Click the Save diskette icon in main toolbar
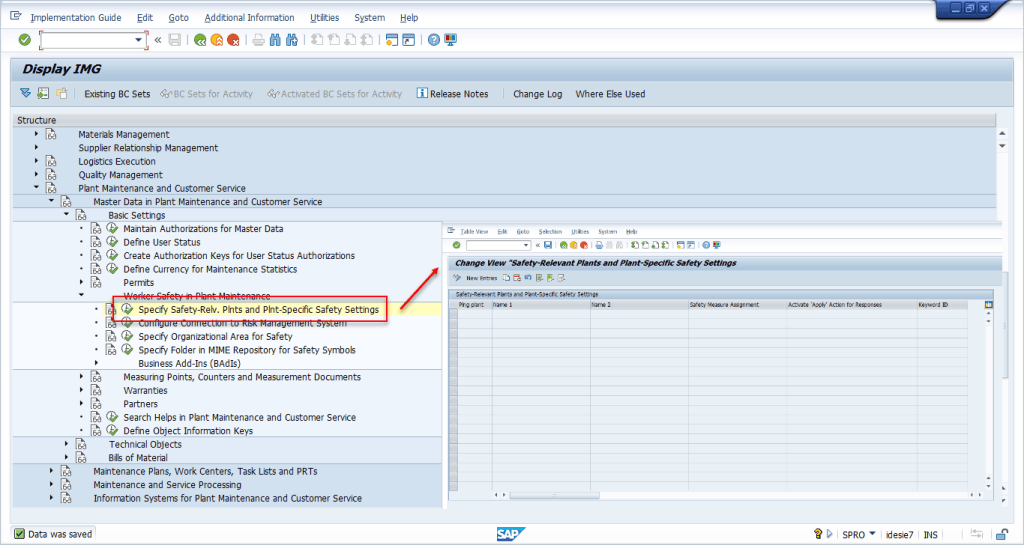1024x545 pixels. (174, 40)
